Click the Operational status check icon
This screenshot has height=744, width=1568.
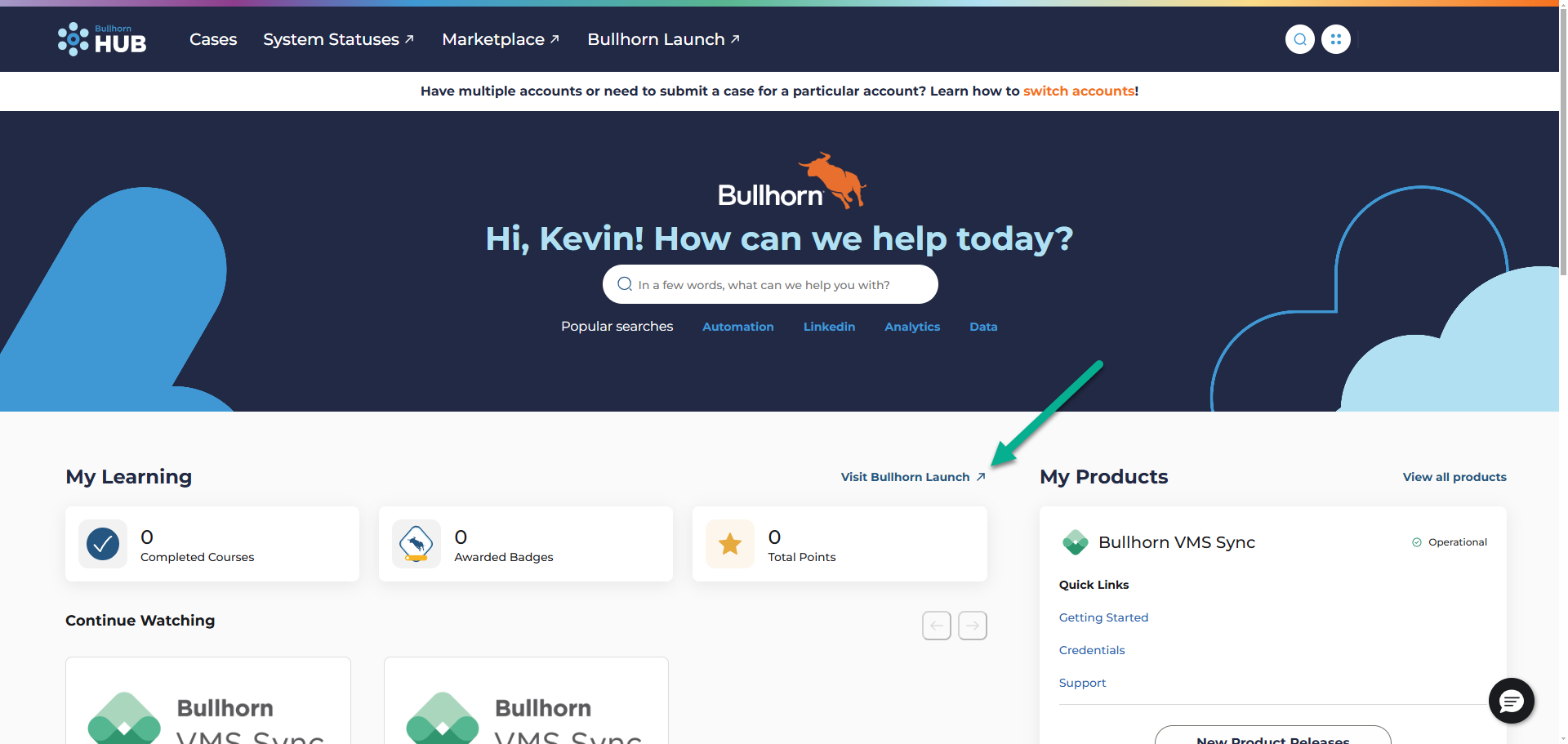(x=1417, y=542)
